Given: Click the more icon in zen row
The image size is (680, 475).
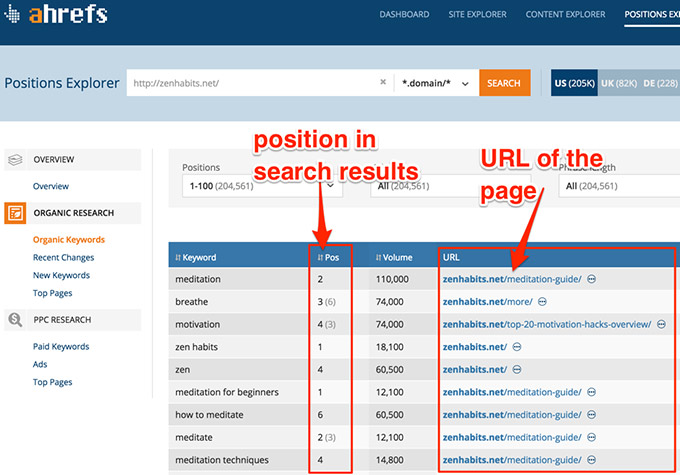Looking at the screenshot, I should click(x=517, y=369).
